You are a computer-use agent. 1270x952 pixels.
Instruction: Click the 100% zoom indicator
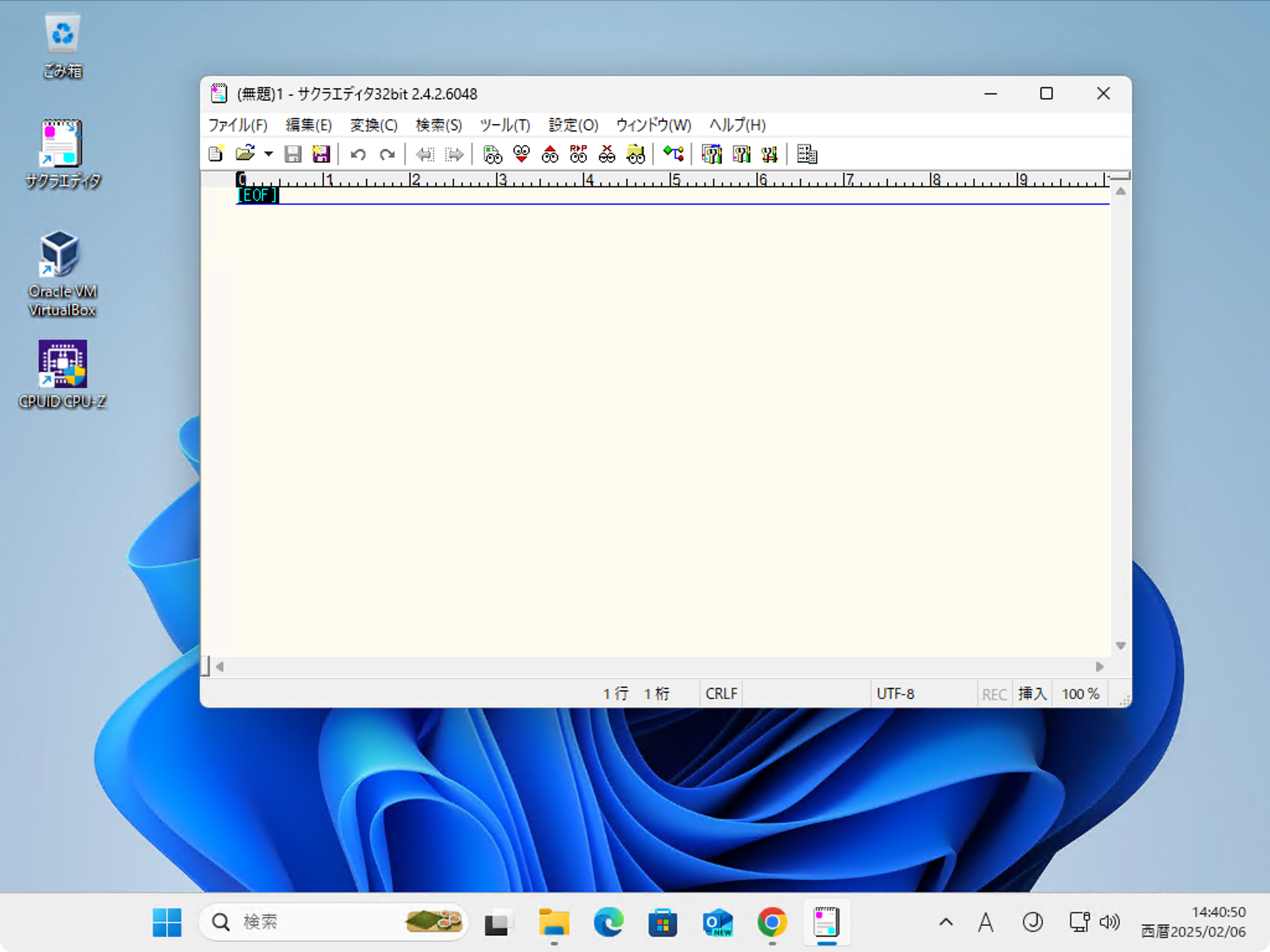point(1080,694)
